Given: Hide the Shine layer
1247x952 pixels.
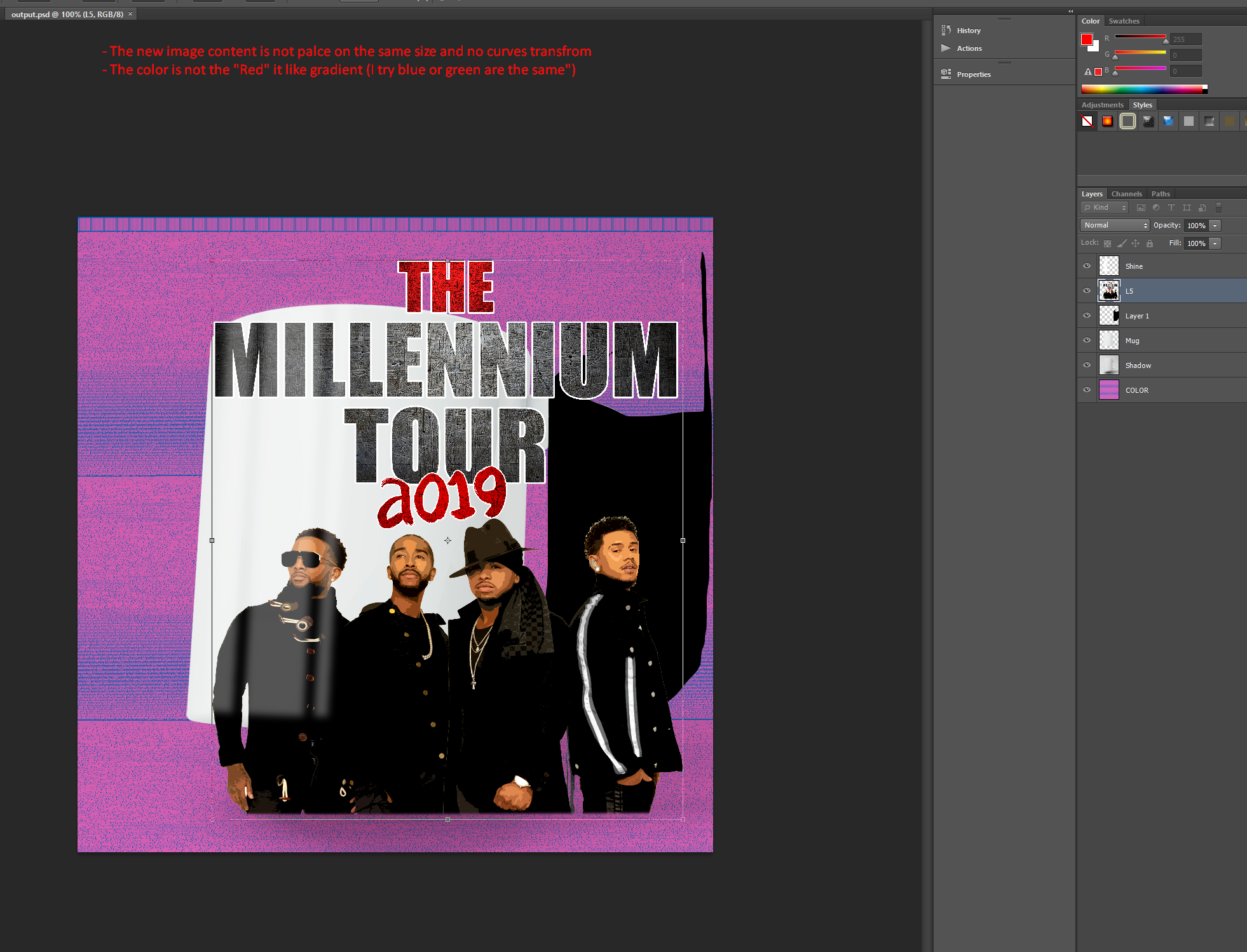Looking at the screenshot, I should 1087,266.
